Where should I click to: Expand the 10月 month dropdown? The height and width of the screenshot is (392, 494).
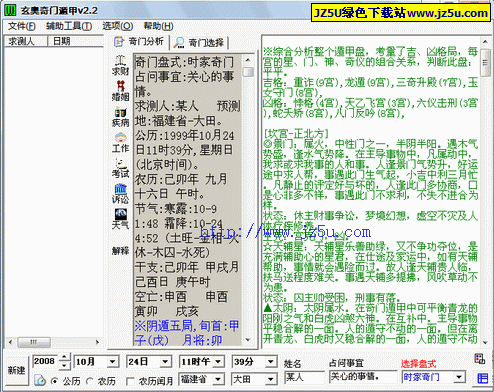tap(112, 361)
